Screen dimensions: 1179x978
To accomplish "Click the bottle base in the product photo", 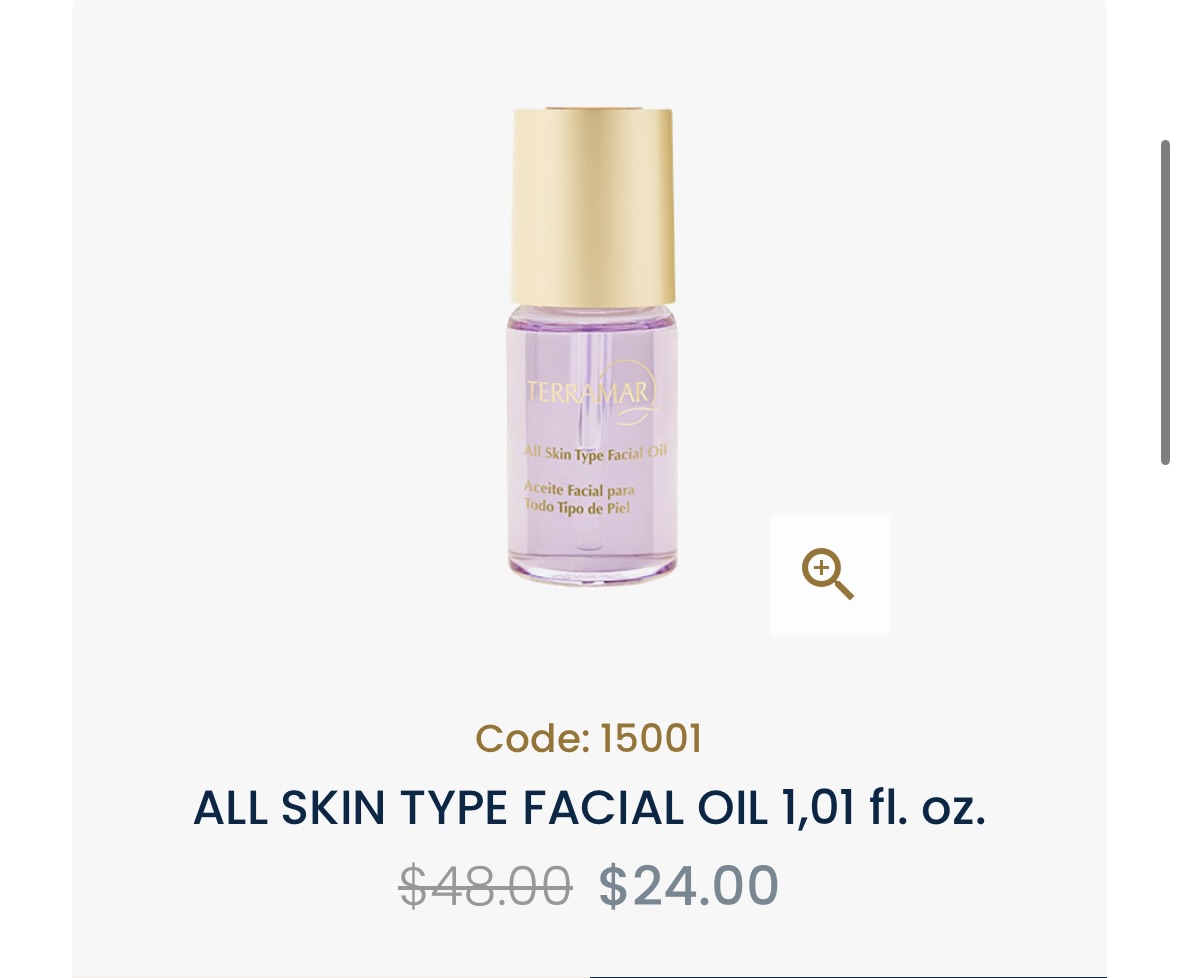I will tap(593, 569).
